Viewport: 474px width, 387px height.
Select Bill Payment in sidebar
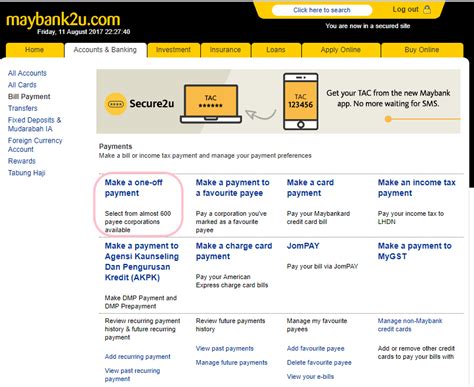pyautogui.click(x=29, y=97)
